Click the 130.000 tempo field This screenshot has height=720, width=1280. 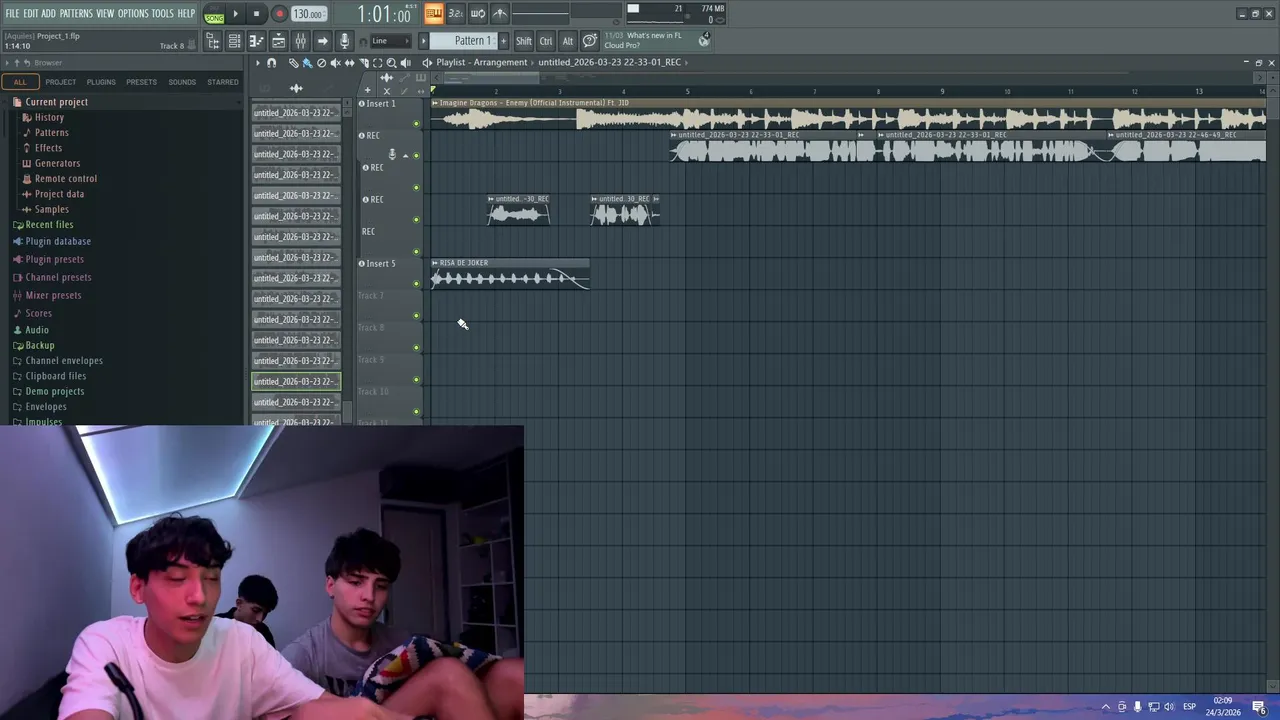(x=308, y=14)
